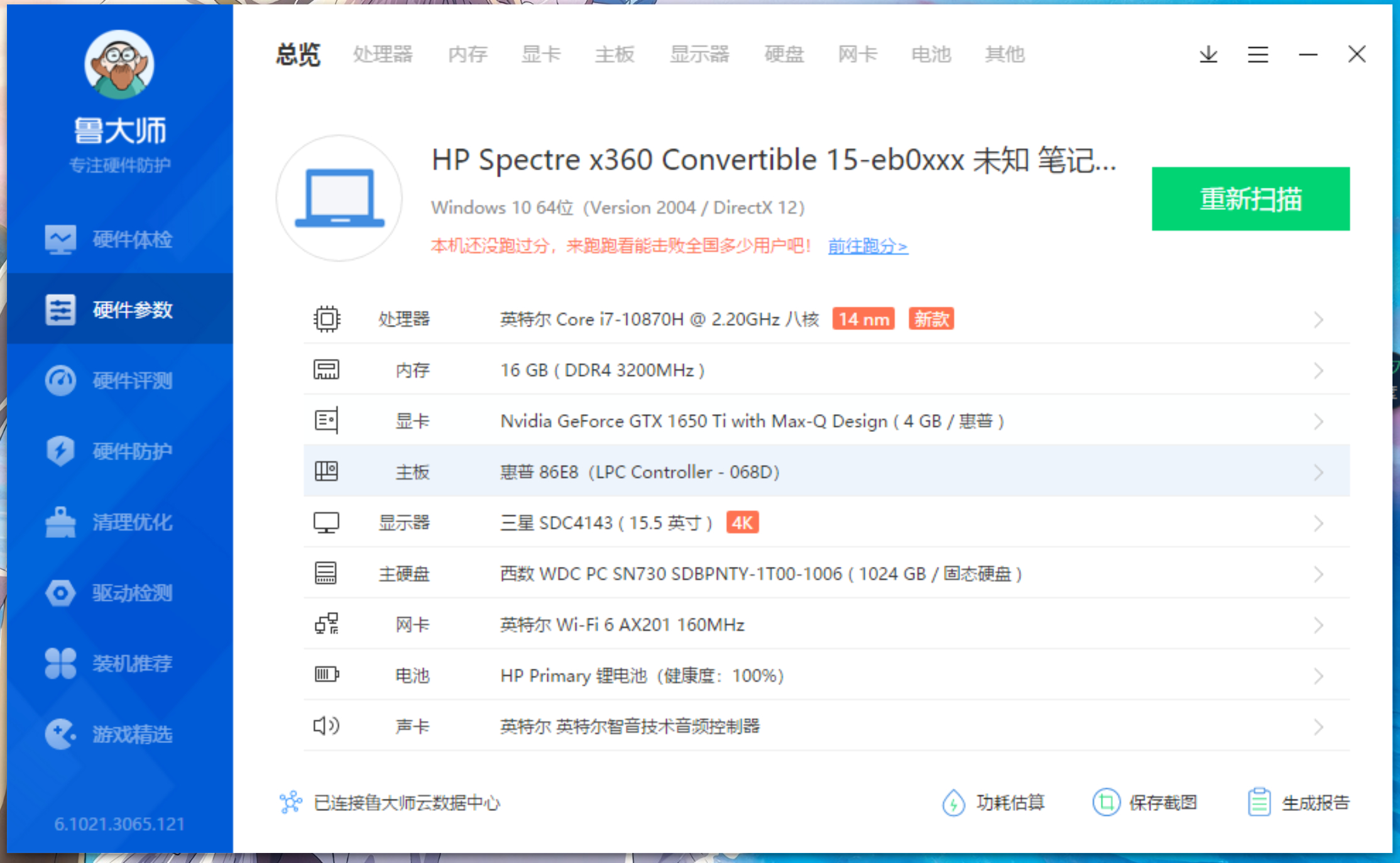Click the sound card speaker icon
The width and height of the screenshot is (1400, 863).
(x=327, y=726)
